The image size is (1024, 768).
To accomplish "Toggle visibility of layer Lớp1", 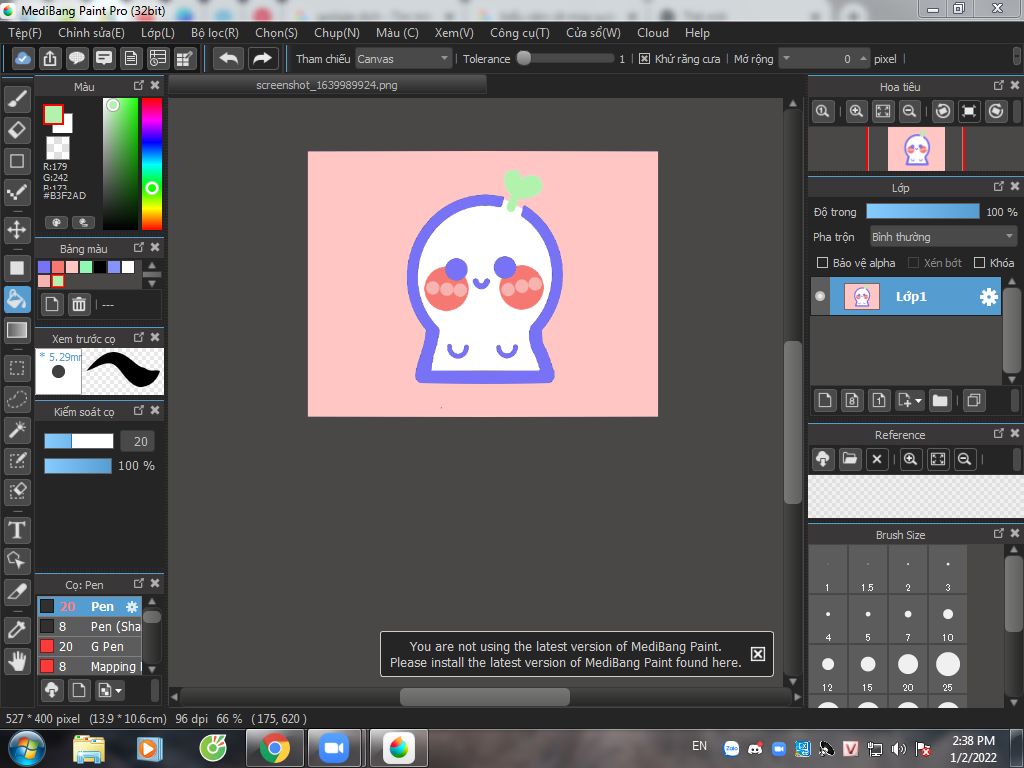I will pyautogui.click(x=820, y=296).
